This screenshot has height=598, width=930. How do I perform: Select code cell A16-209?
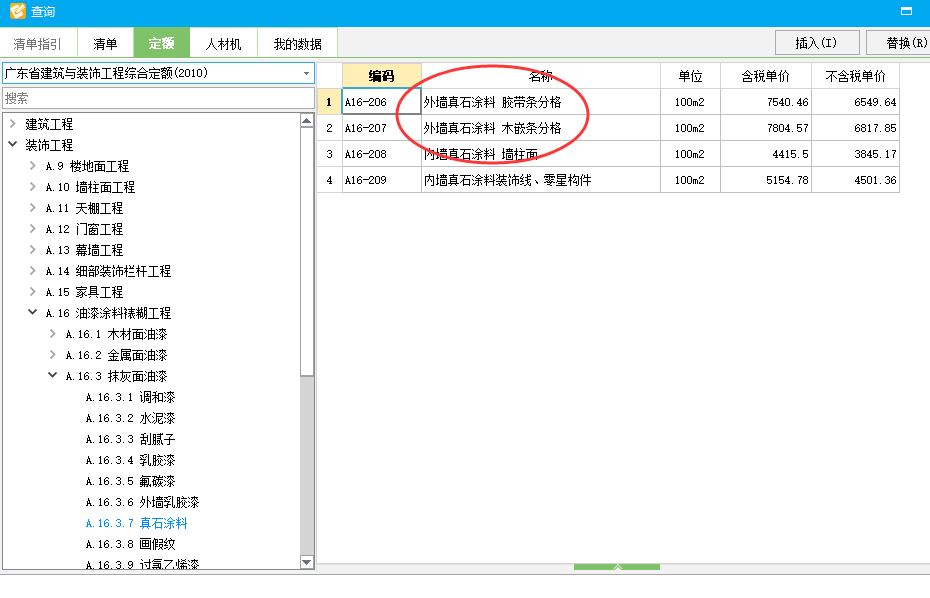(381, 180)
